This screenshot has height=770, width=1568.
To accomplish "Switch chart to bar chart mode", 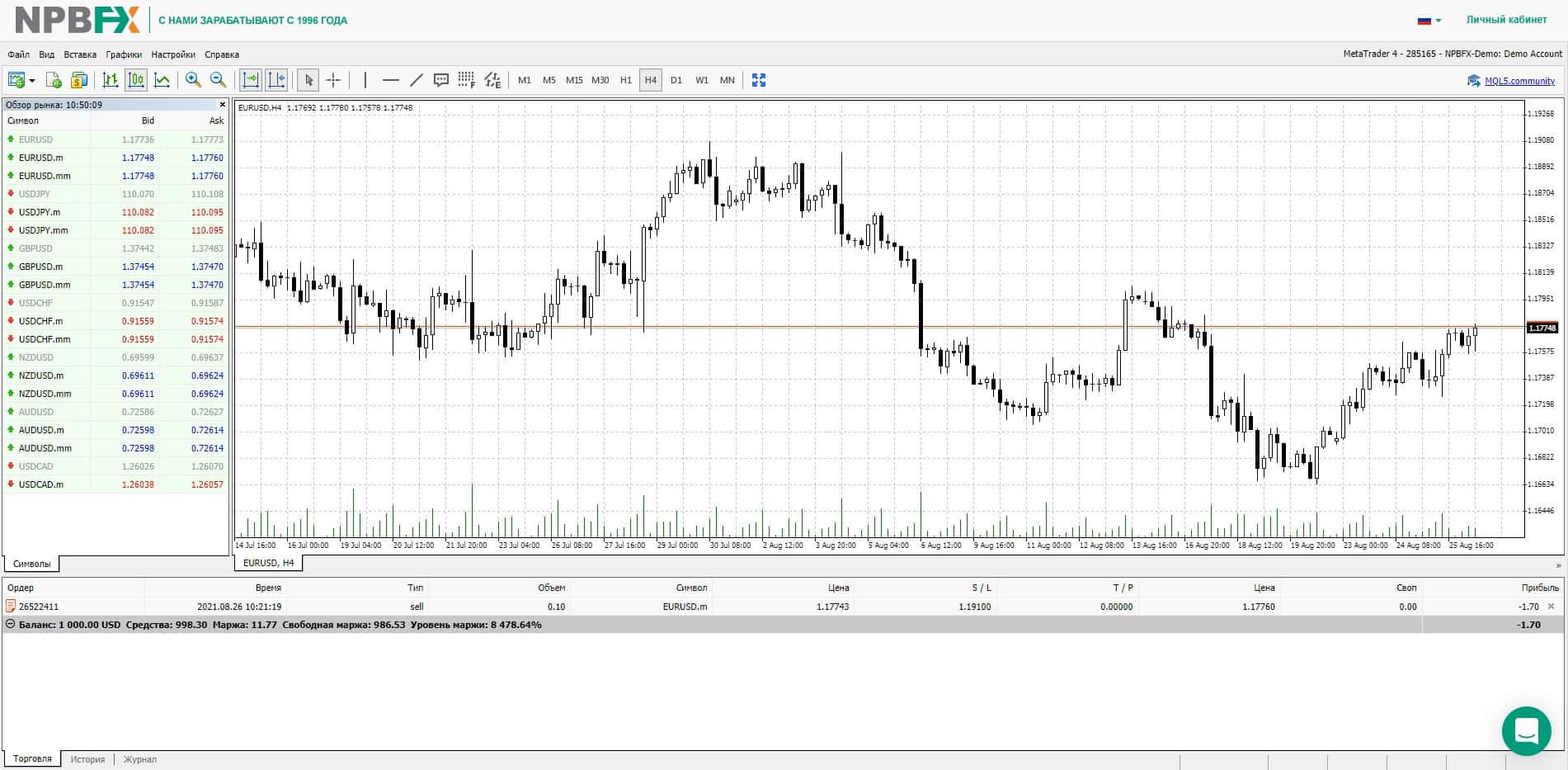I will (x=110, y=80).
